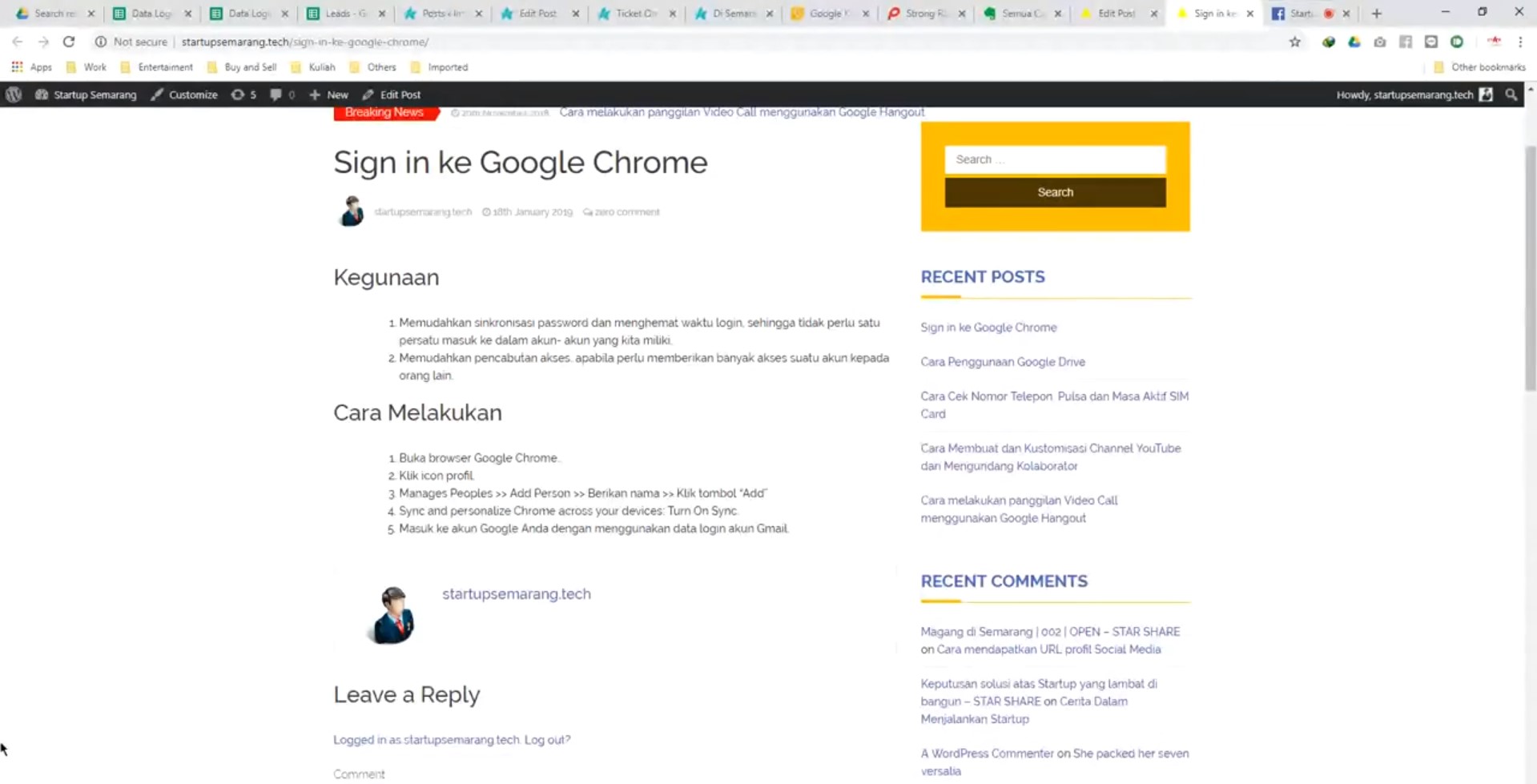Open recent post Cara Penggunaan Google Drive
The image size is (1537, 784).
1003,362
